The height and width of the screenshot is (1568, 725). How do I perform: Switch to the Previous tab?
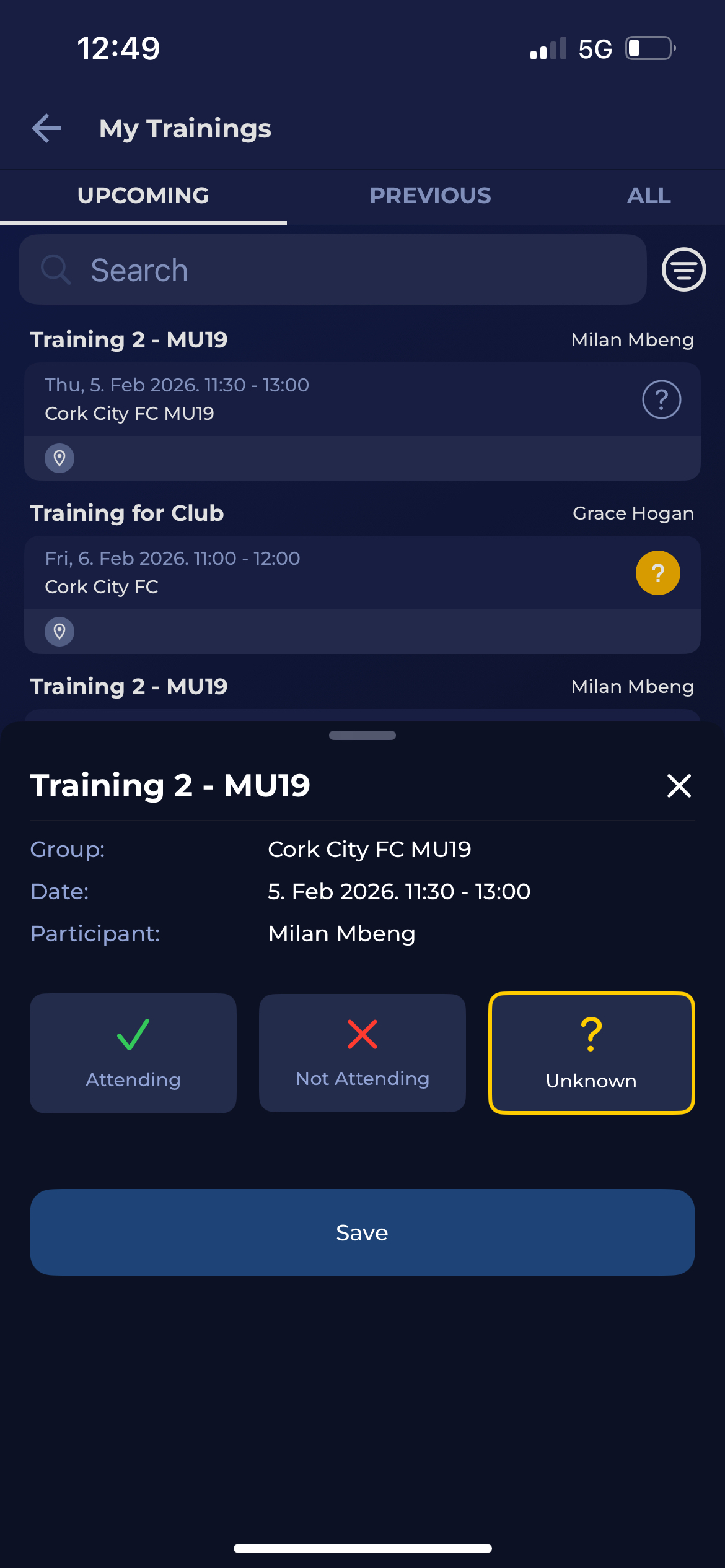(x=430, y=196)
